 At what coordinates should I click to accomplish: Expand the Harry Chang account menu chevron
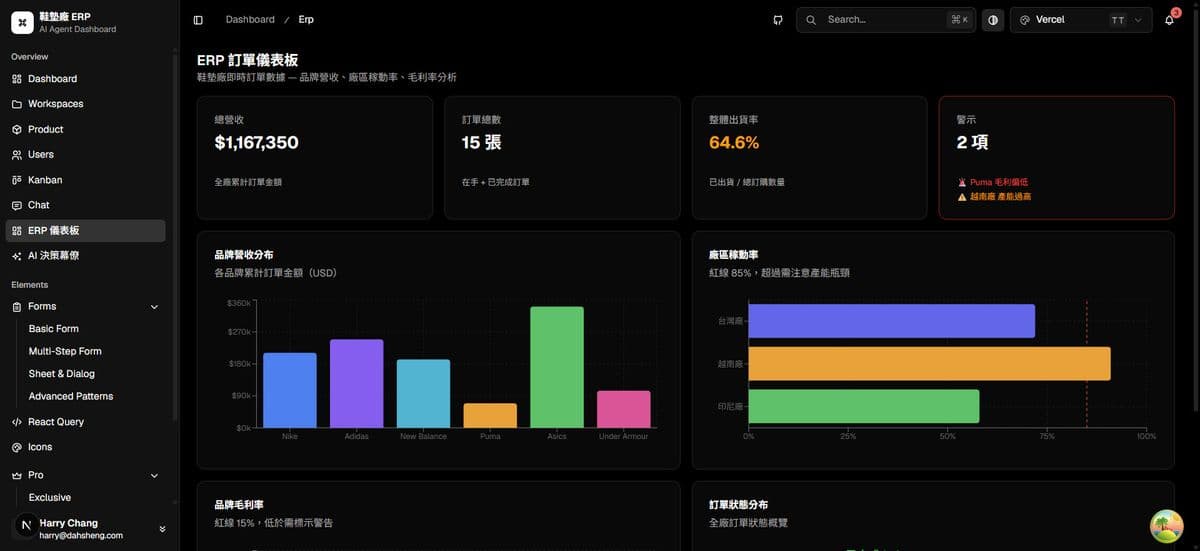click(x=162, y=529)
